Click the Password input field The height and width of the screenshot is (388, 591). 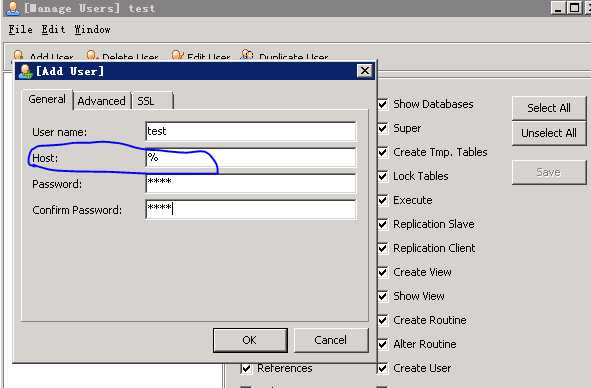coord(251,183)
